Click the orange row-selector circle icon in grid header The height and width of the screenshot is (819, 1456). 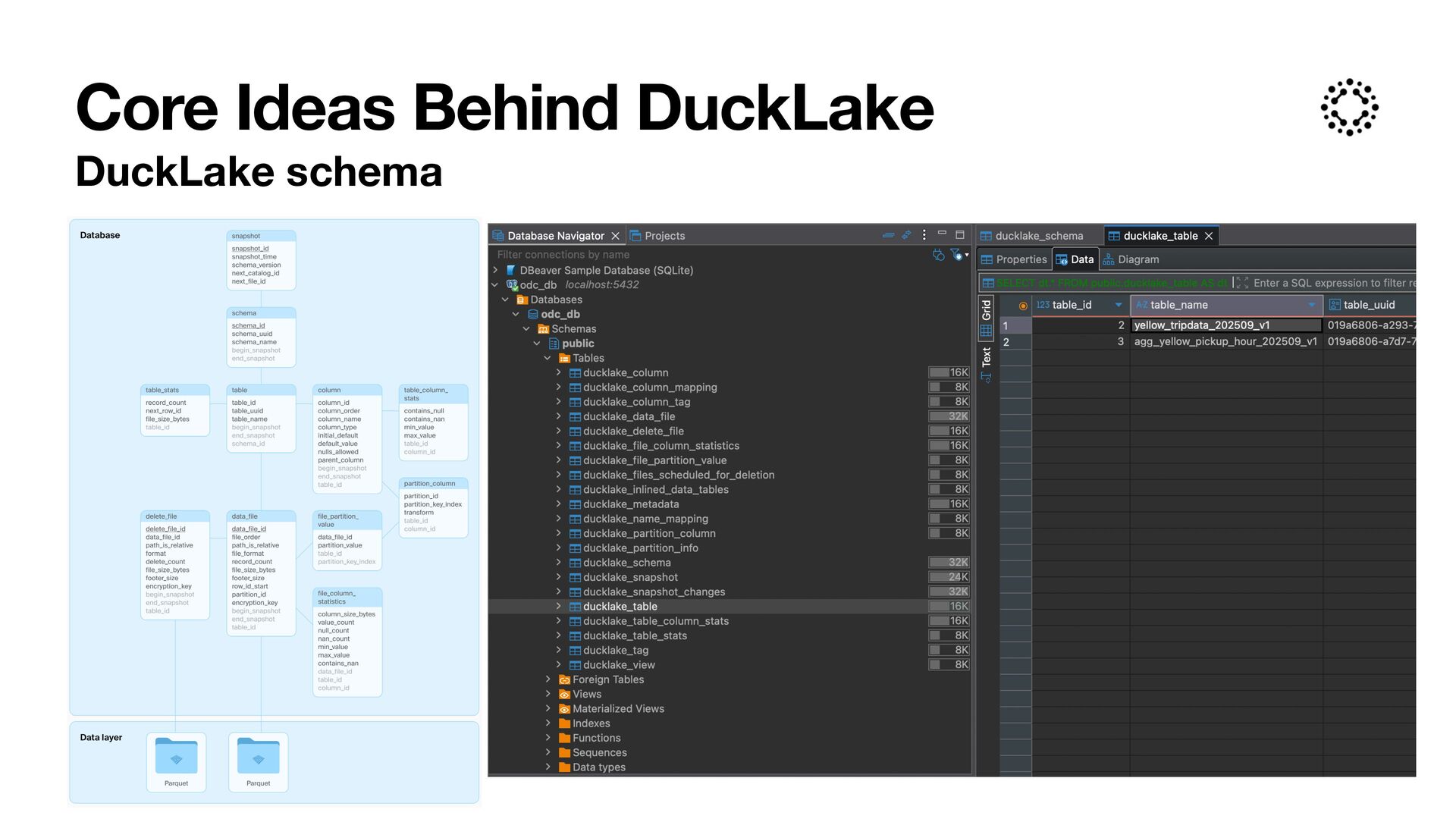(1023, 306)
